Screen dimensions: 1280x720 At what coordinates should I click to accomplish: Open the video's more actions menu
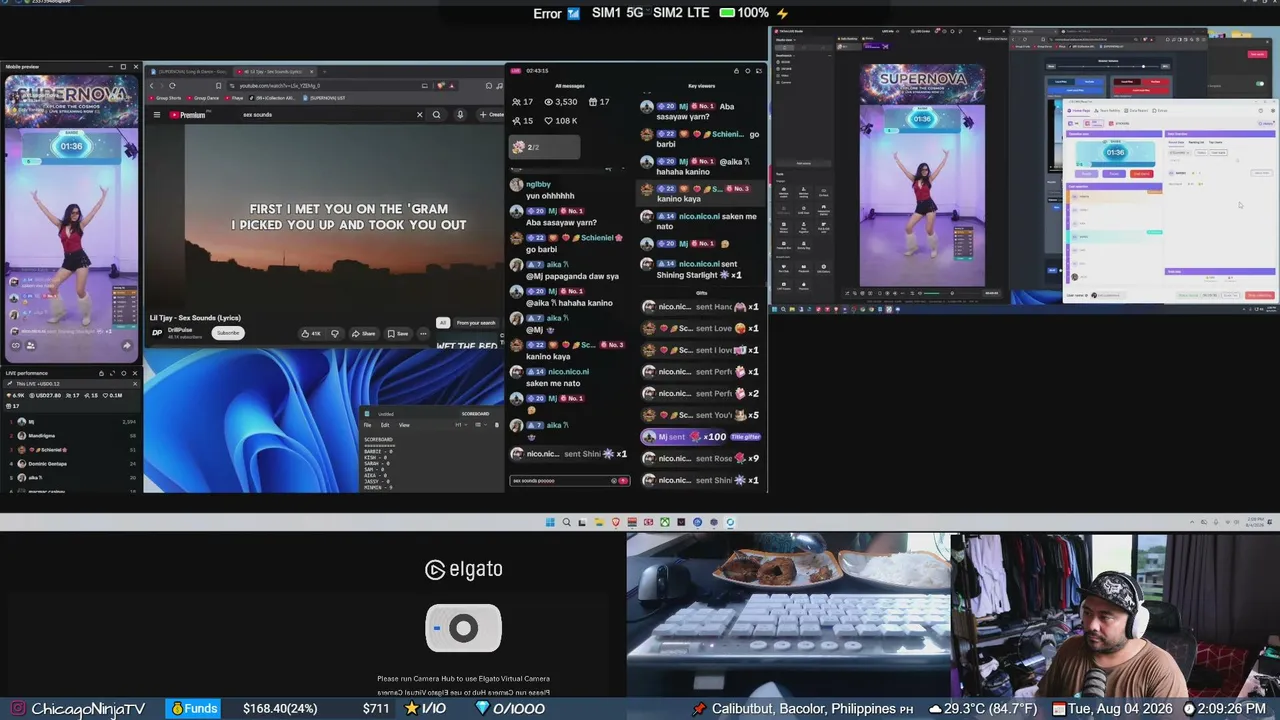point(423,333)
